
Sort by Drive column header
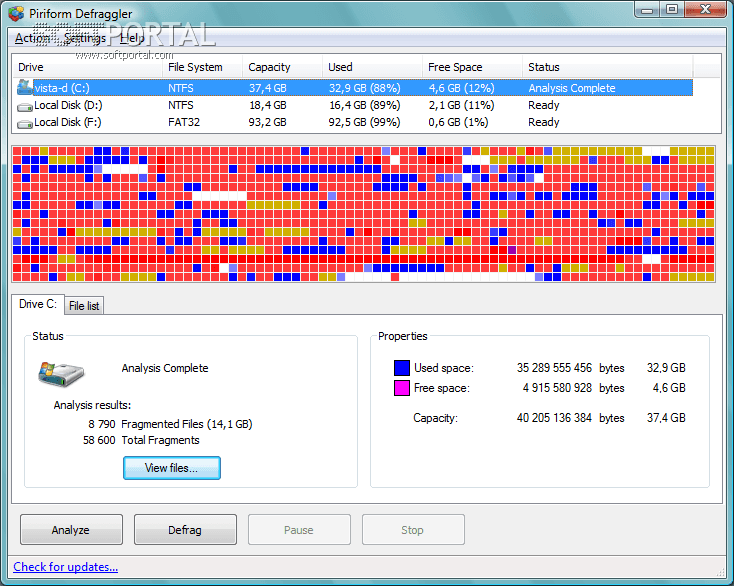[x=87, y=67]
